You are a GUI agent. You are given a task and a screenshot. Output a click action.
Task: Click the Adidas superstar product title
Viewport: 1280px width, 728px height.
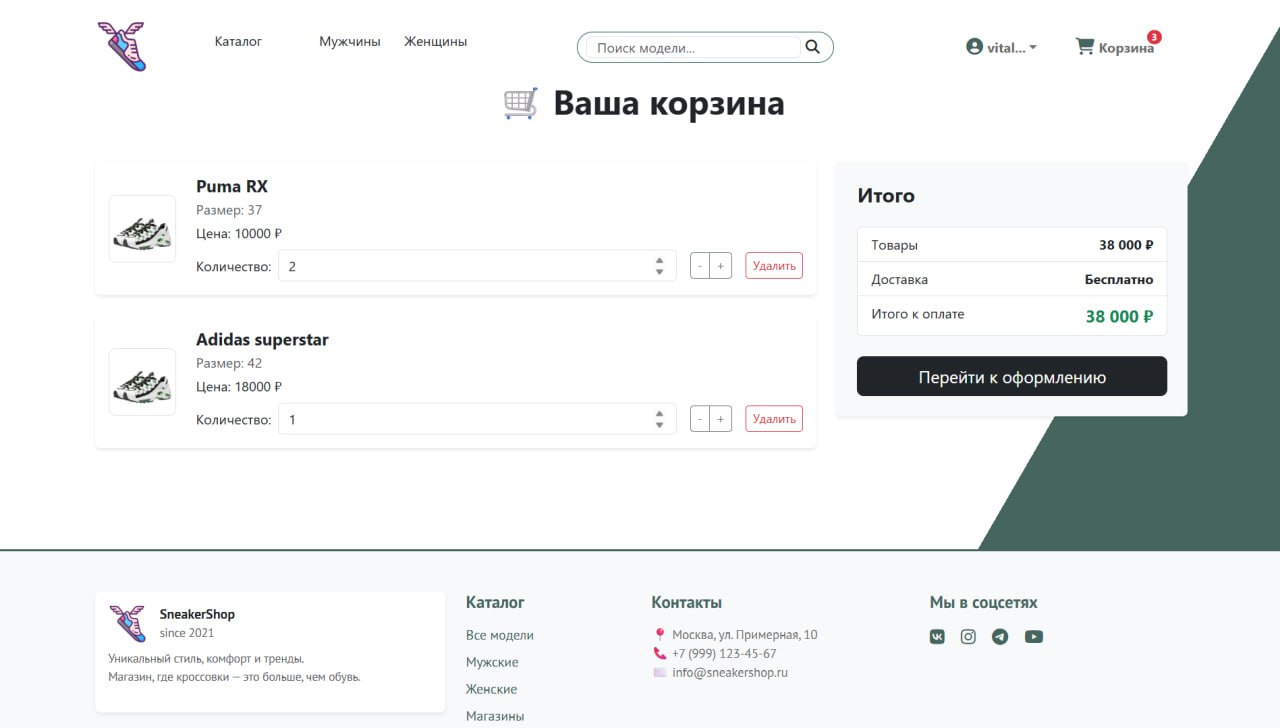click(x=262, y=339)
